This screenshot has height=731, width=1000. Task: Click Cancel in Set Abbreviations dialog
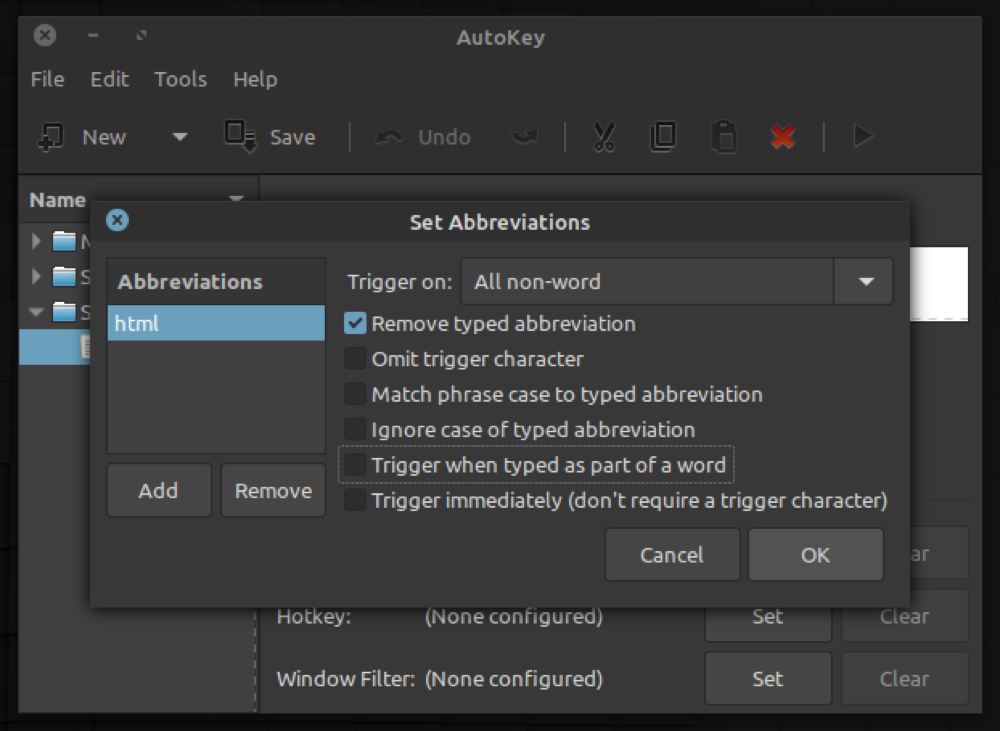tap(672, 554)
